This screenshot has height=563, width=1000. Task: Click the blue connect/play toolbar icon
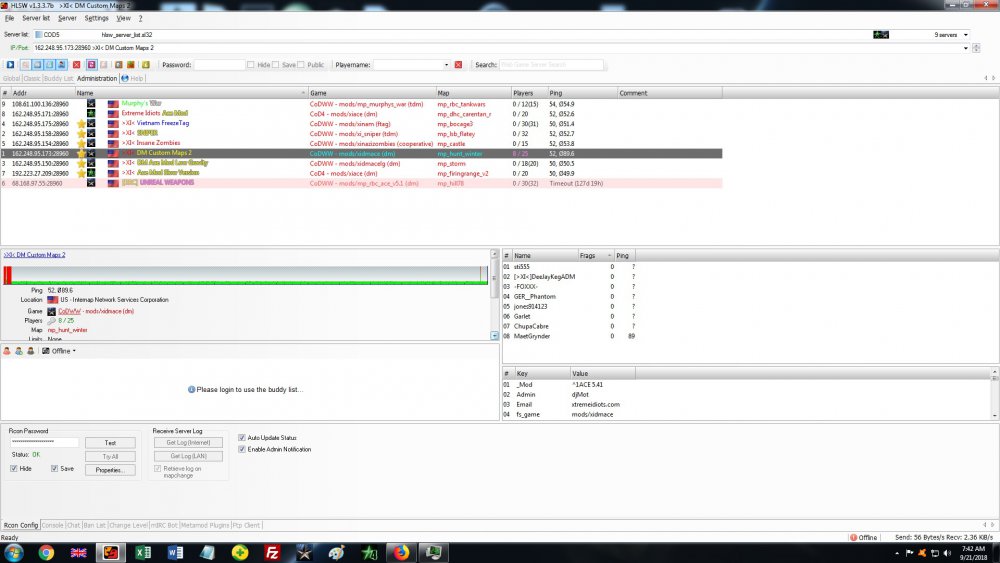[11, 65]
